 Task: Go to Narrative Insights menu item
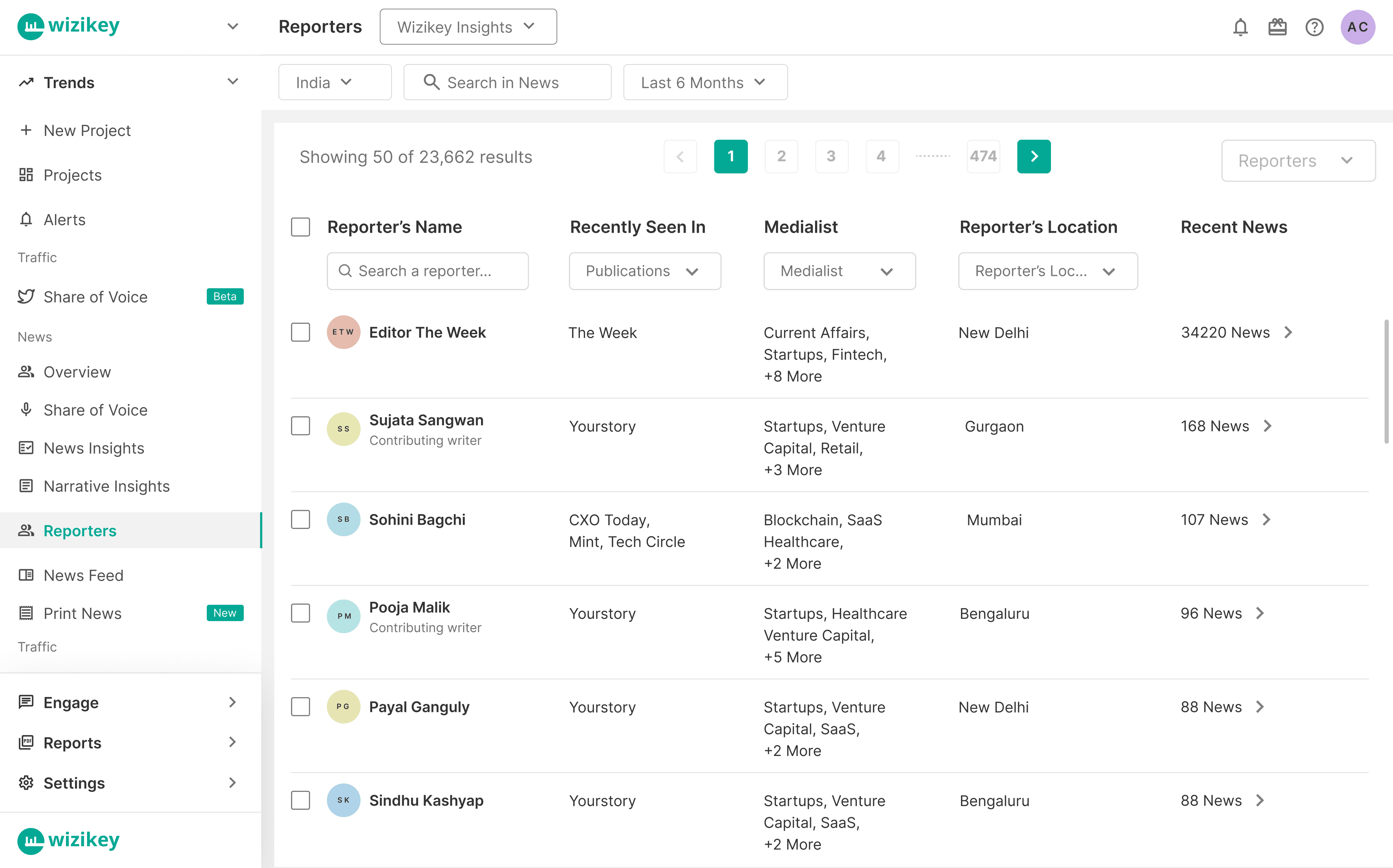coord(106,486)
